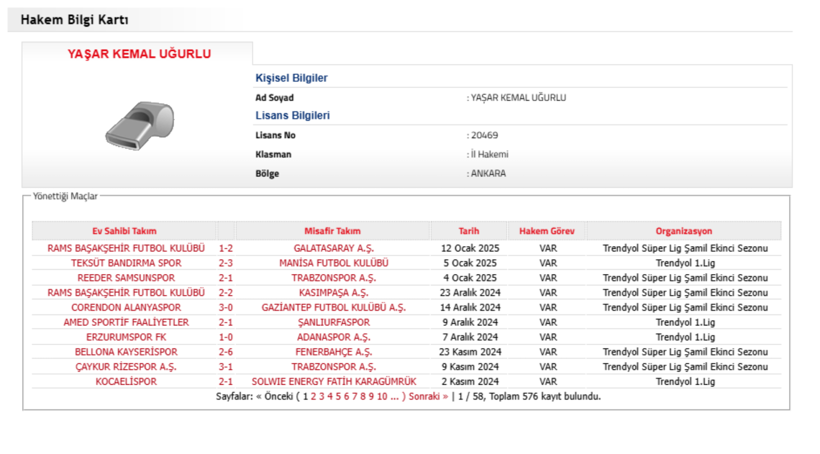Open ERZURUMSPOR FK team link
This screenshot has width=820, height=454.
point(126,337)
